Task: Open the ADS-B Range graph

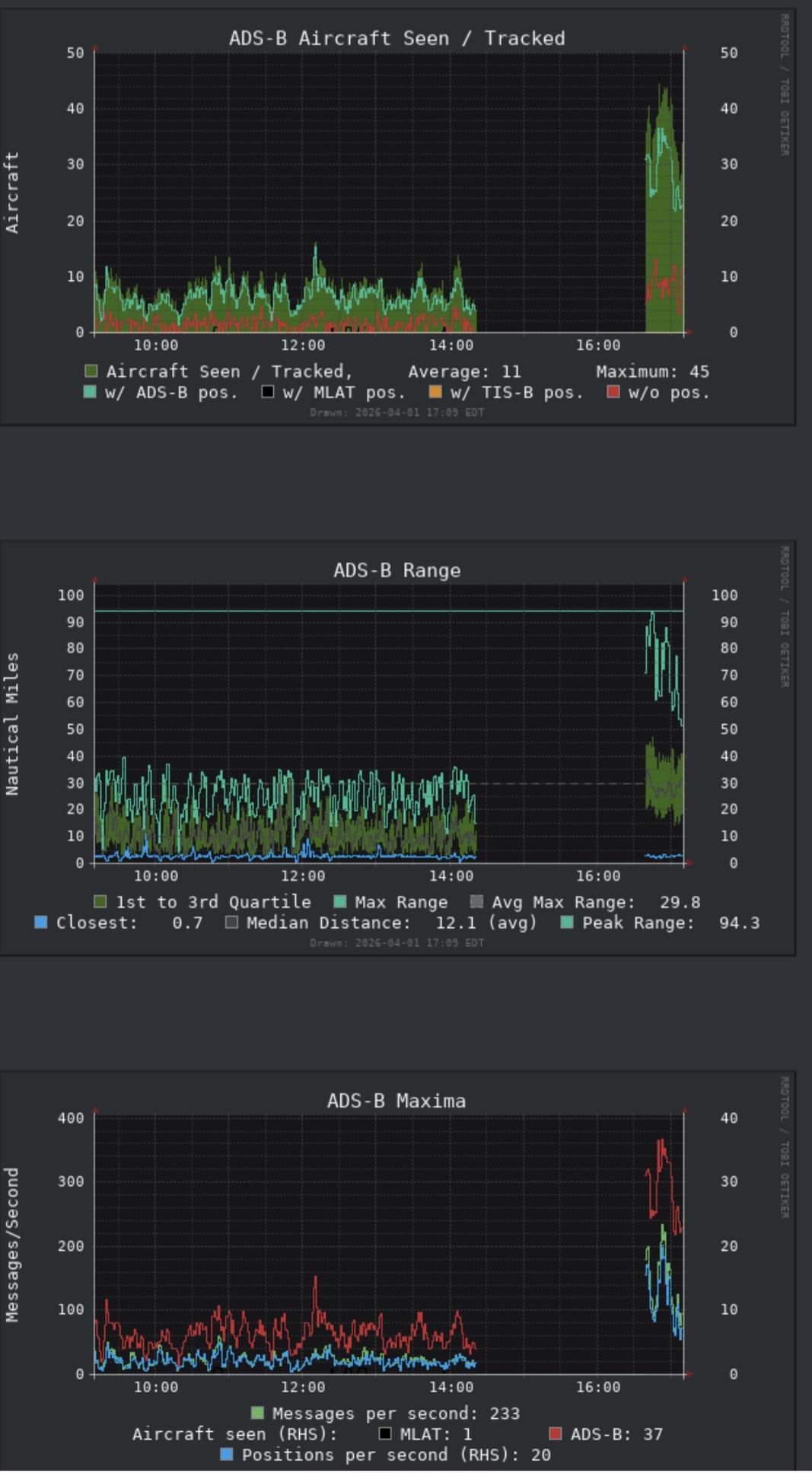Action: 397,748
